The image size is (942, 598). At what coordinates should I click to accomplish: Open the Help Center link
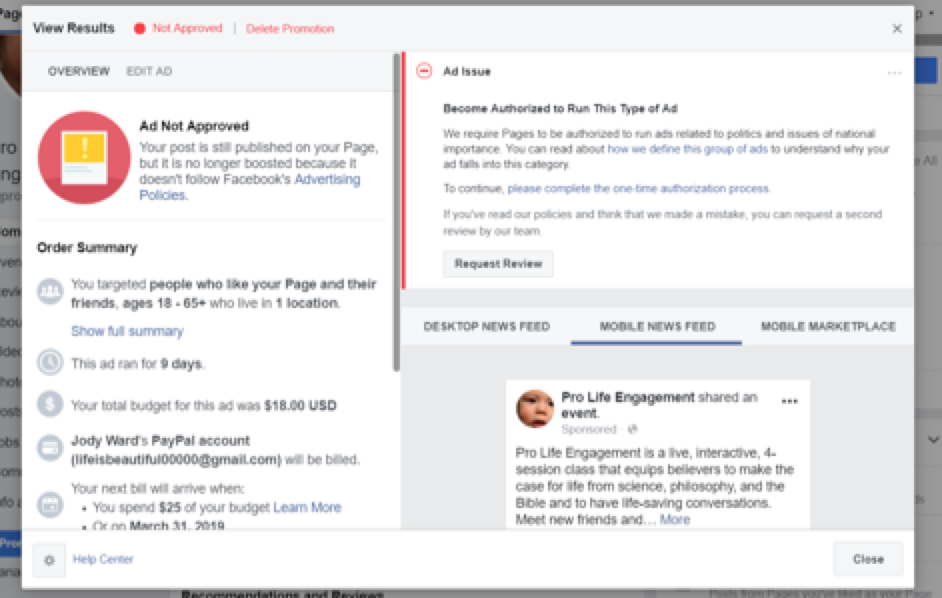[x=103, y=560]
